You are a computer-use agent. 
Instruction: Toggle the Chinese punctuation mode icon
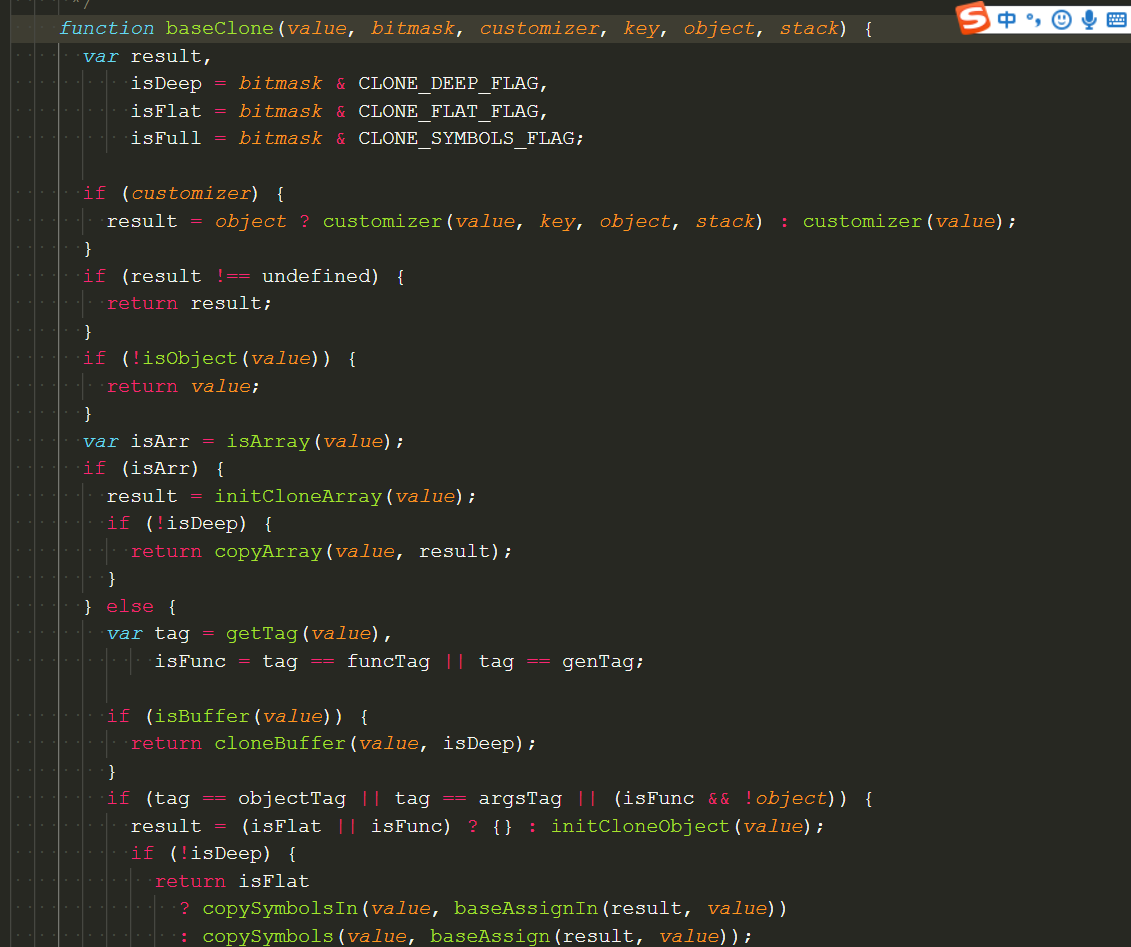[x=1034, y=19]
